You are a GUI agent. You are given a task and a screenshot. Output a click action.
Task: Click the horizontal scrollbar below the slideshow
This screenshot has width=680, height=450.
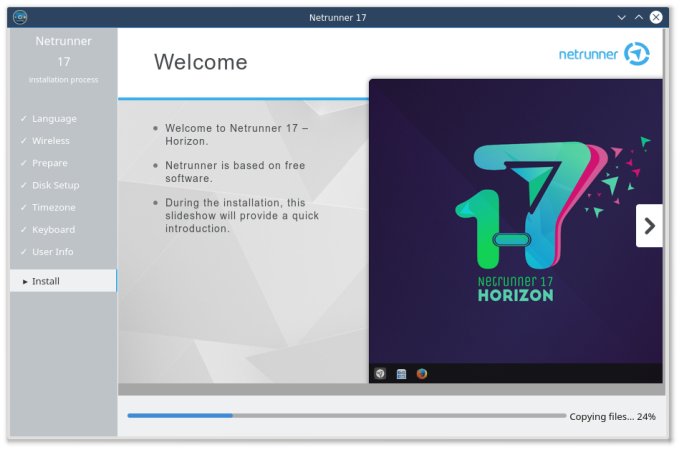pos(391,389)
